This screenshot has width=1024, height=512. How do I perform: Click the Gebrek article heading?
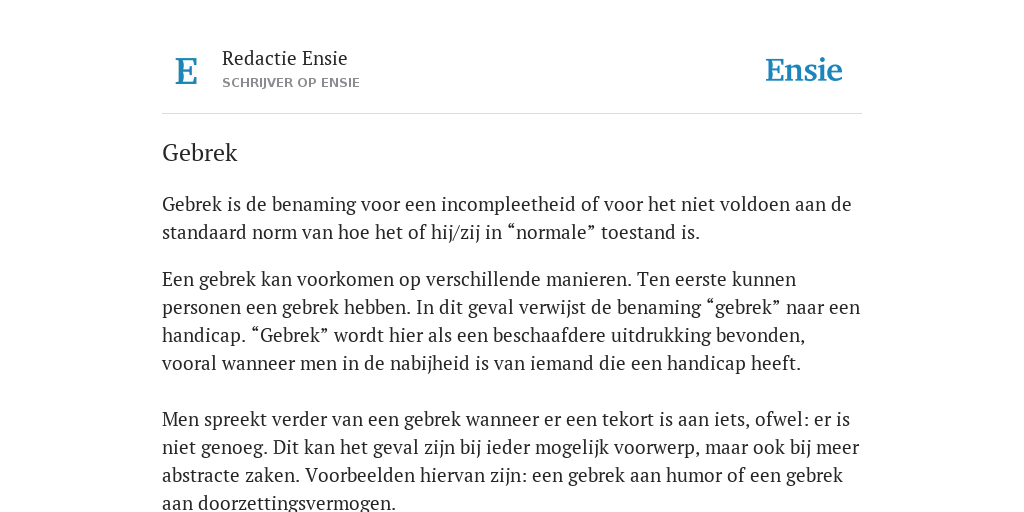pos(200,153)
